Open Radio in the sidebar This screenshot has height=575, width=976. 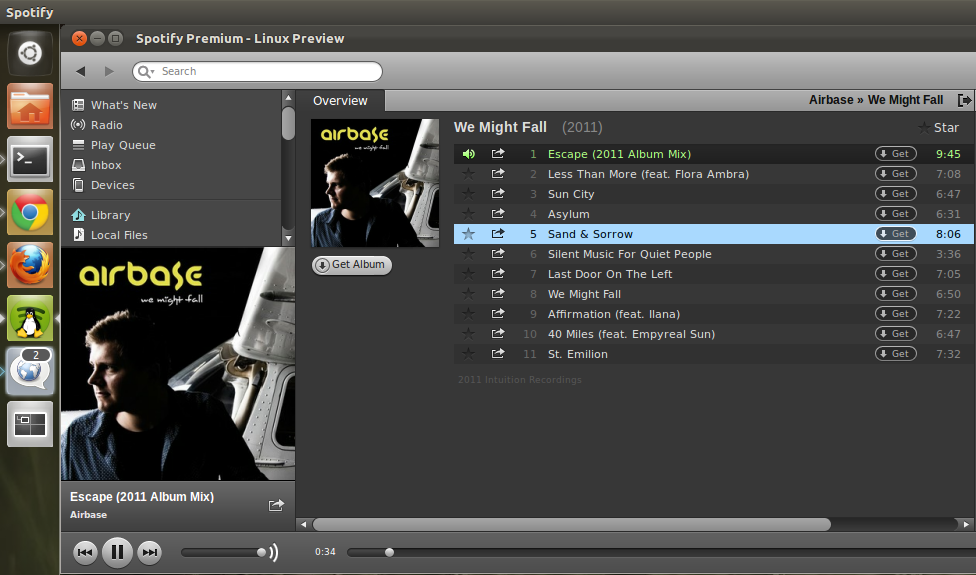[x=106, y=125]
